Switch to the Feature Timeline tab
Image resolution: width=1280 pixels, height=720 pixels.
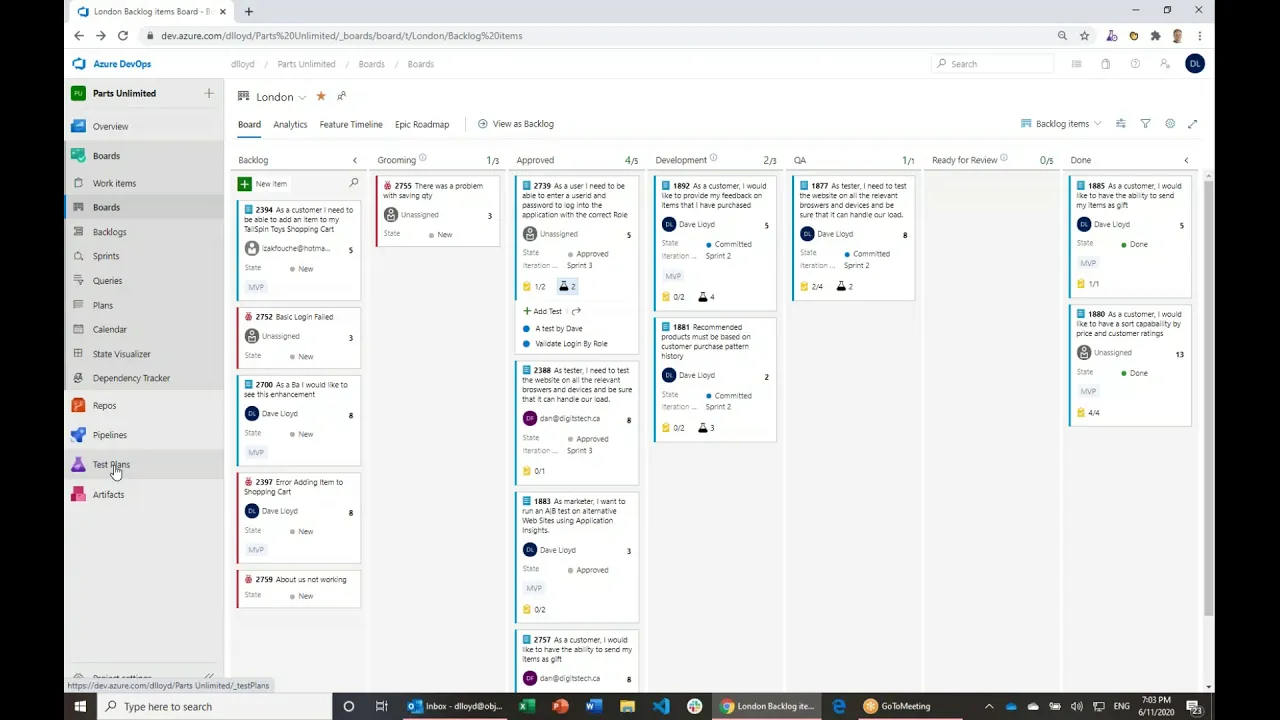[351, 125]
